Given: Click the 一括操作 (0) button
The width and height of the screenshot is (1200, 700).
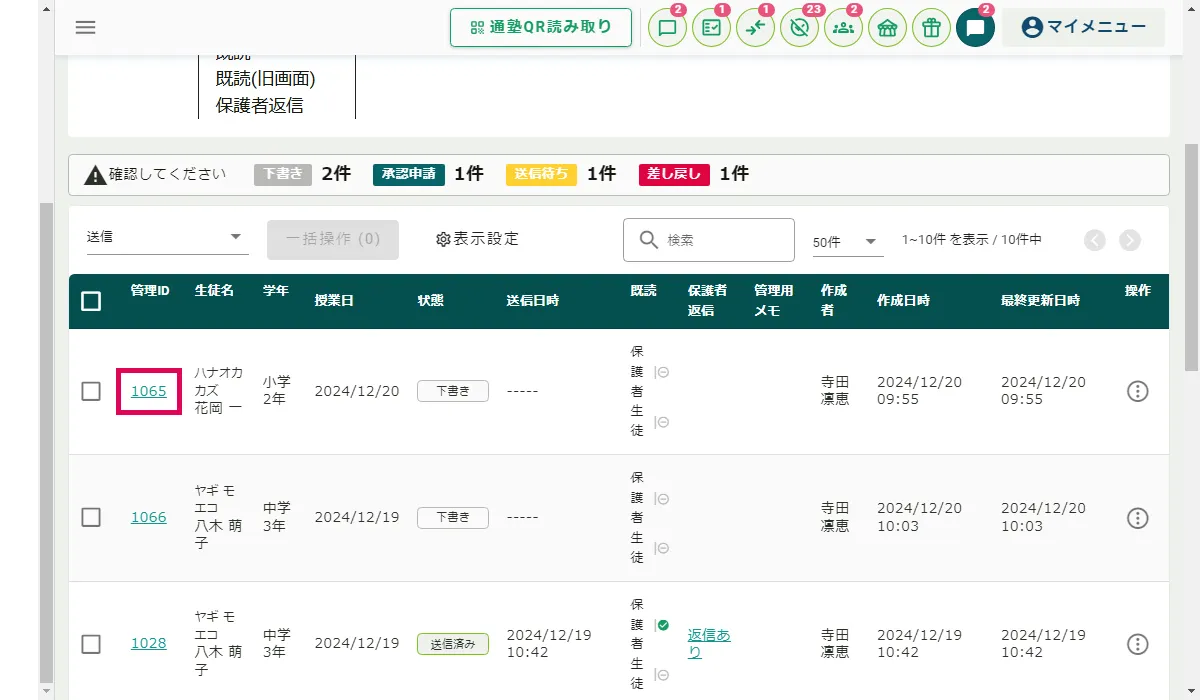Looking at the screenshot, I should (x=333, y=240).
